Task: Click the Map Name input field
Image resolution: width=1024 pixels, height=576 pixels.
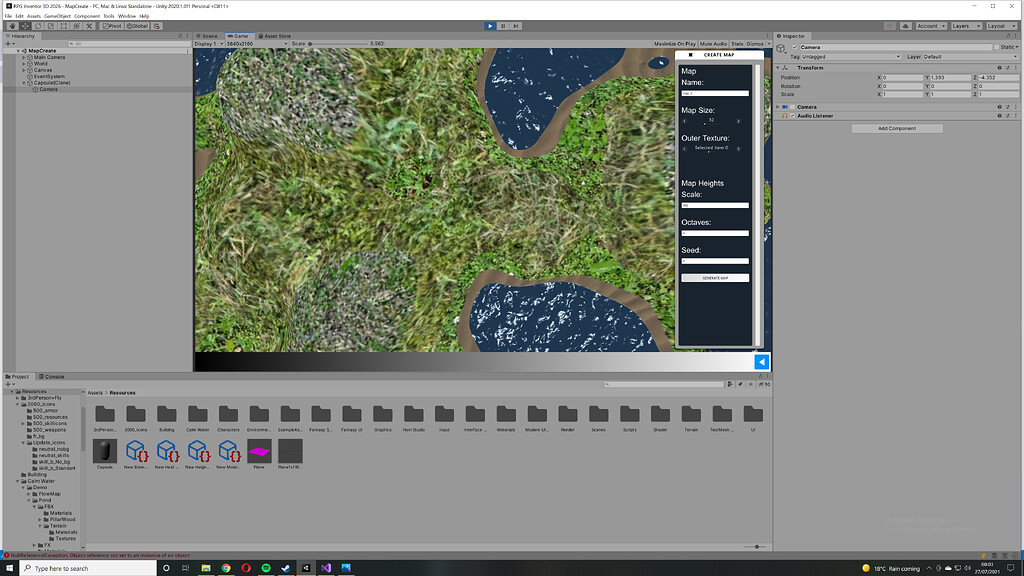Action: tap(714, 93)
